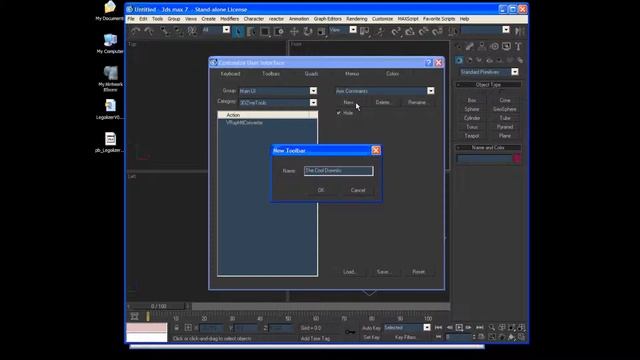Image resolution: width=640 pixels, height=360 pixels.
Task: Toggle absolute/offset transform type-in icon
Action: point(188,328)
